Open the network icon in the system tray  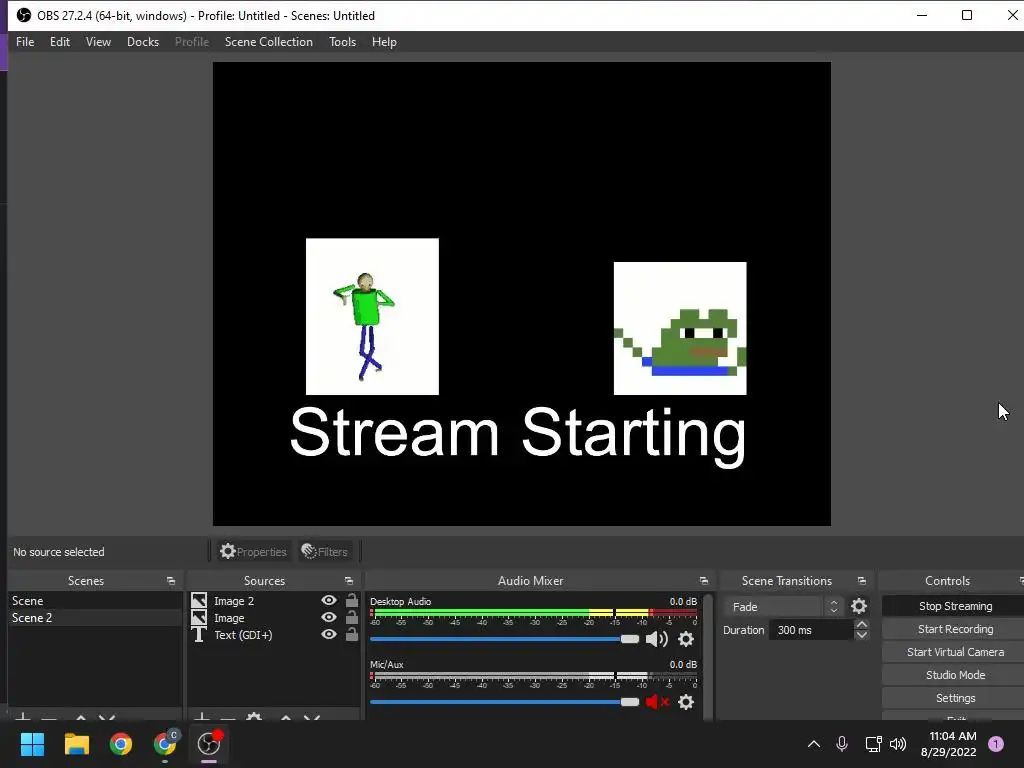[x=873, y=744]
